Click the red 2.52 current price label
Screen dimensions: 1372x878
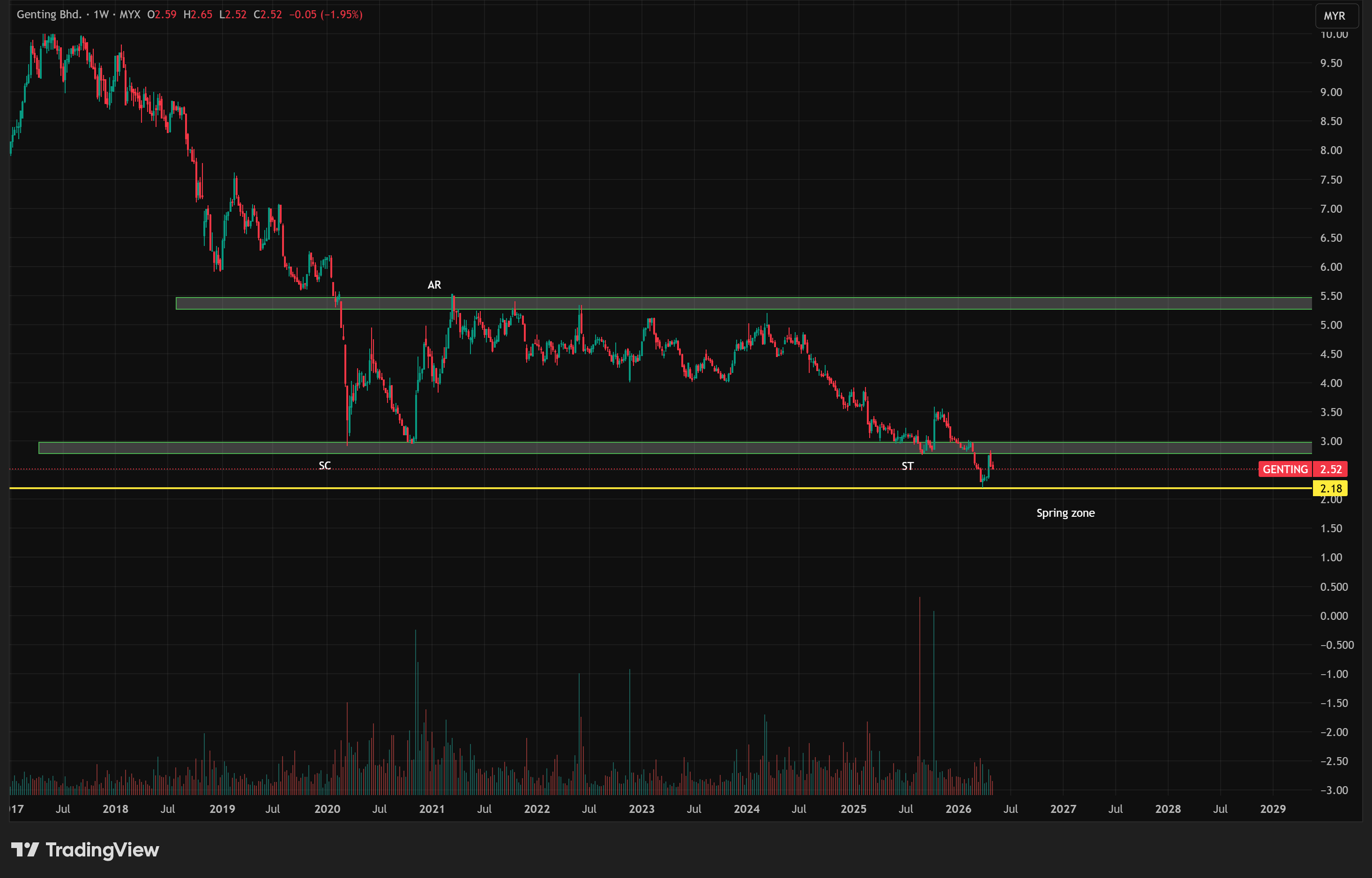1330,469
